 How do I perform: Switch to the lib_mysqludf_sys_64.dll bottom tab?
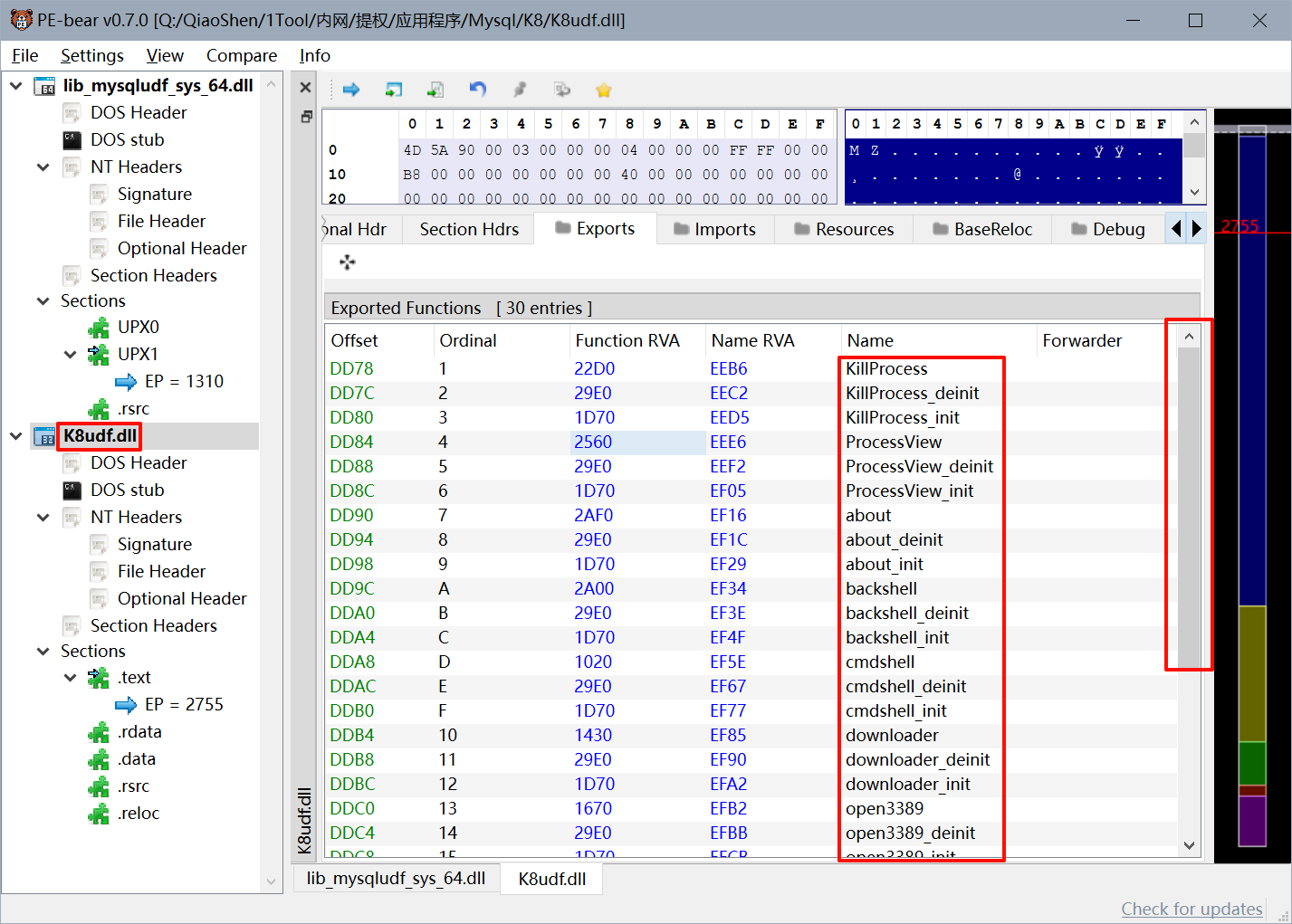coord(396,879)
